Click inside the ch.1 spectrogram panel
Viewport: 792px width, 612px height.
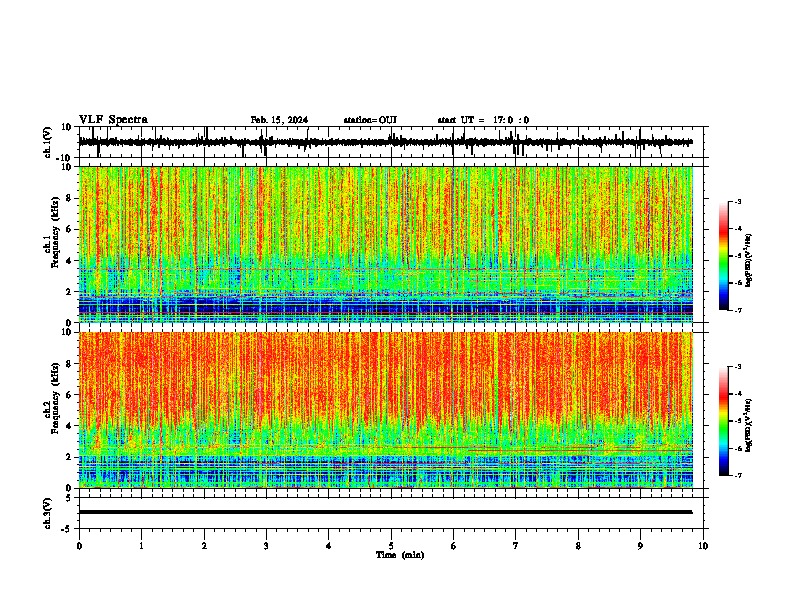pos(386,244)
